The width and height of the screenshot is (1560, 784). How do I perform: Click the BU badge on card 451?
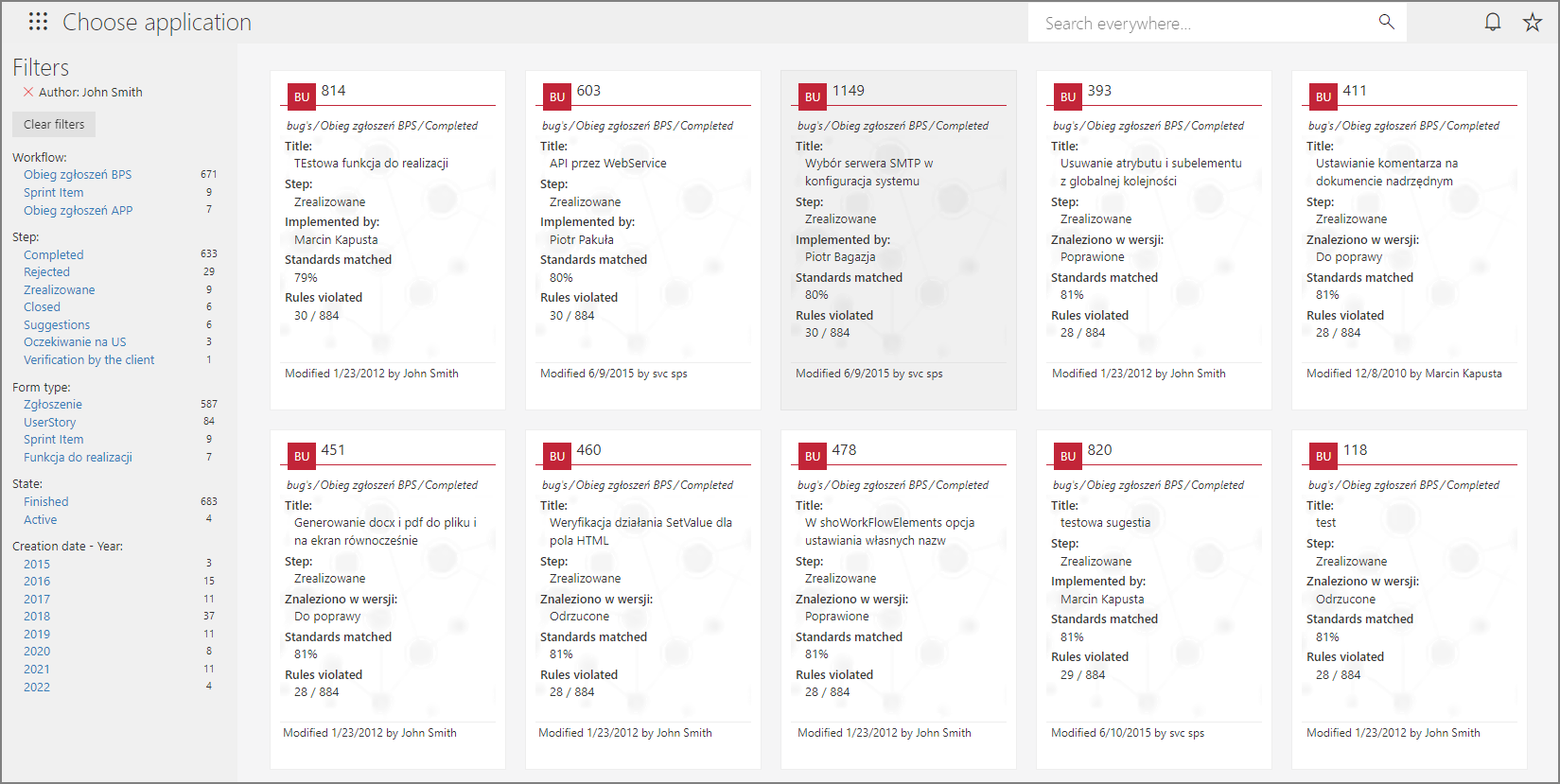pos(302,456)
